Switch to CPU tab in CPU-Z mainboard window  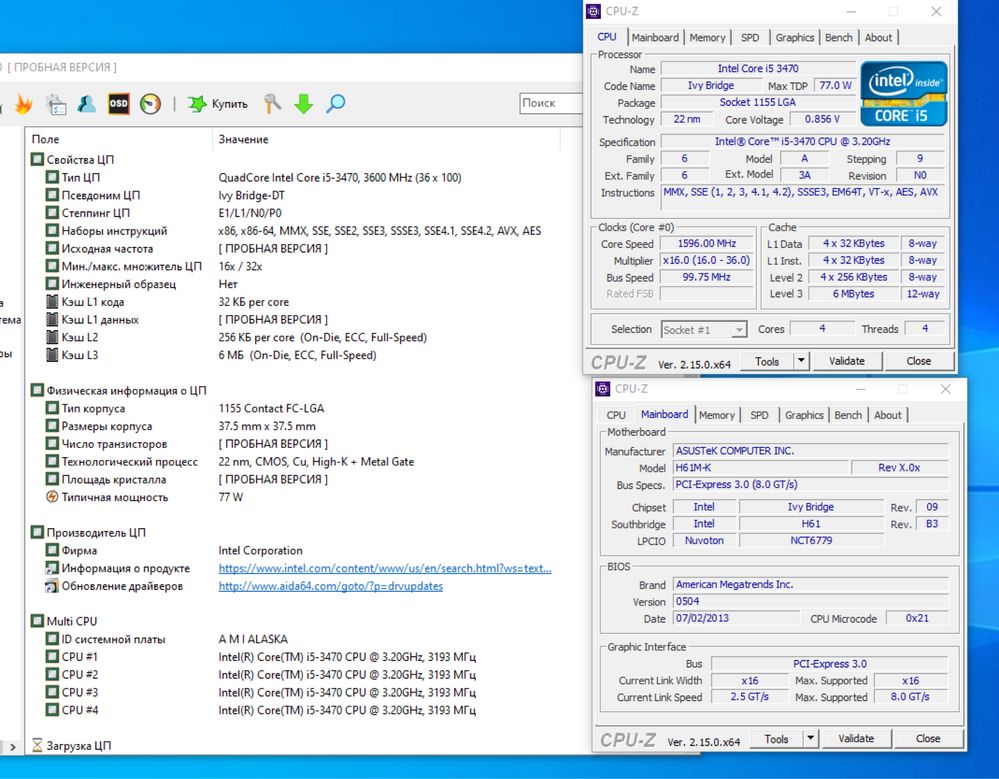coord(615,415)
